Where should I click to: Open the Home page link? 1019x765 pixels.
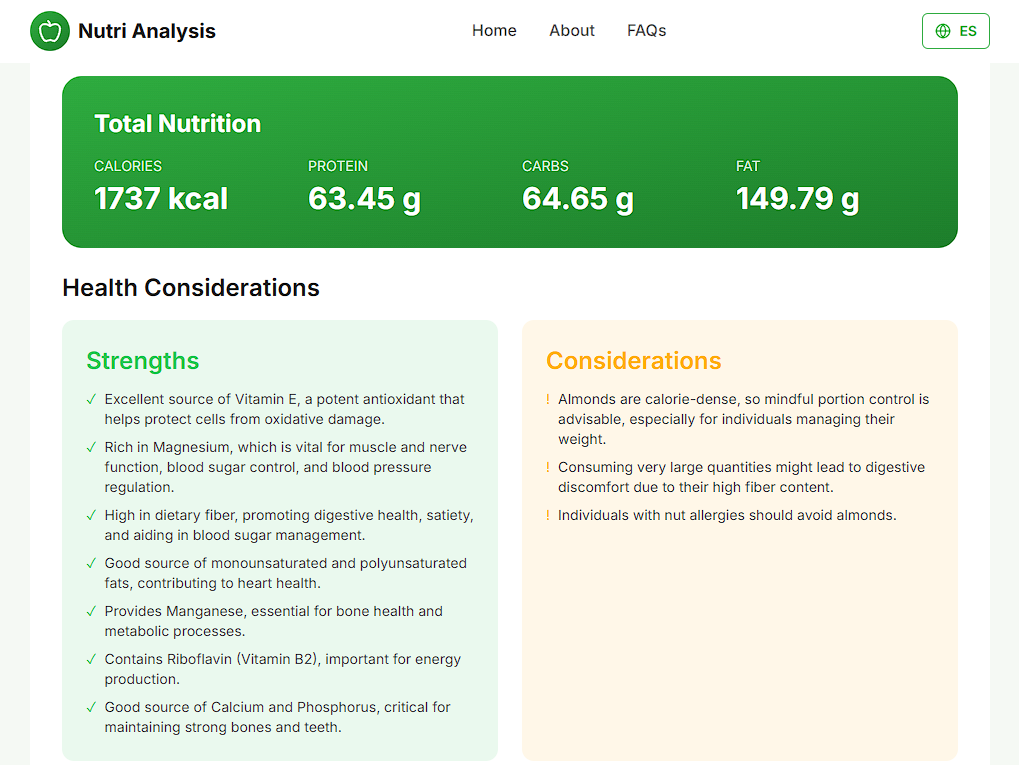click(x=494, y=31)
